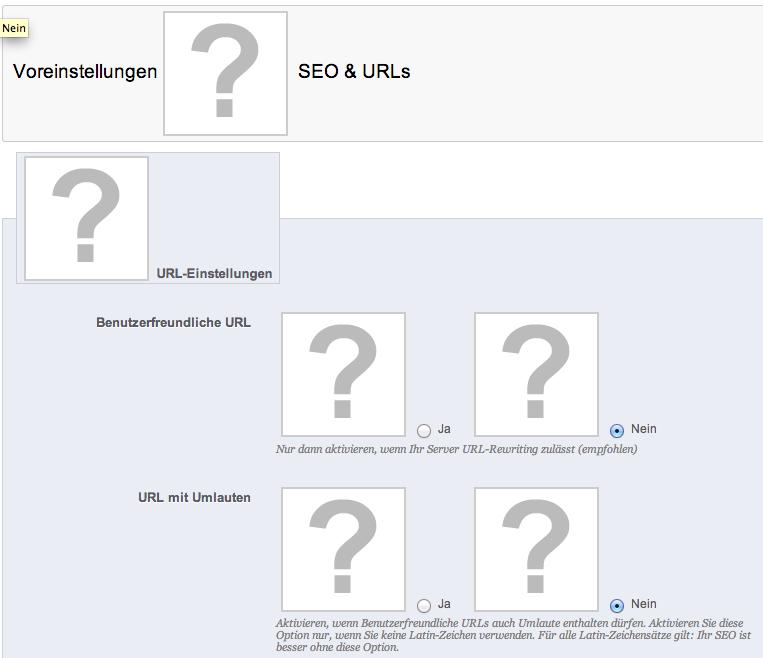This screenshot has height=658, width=763.
Task: Select Nein radio button for Benutzerfreundliche URL
Action: [x=617, y=430]
